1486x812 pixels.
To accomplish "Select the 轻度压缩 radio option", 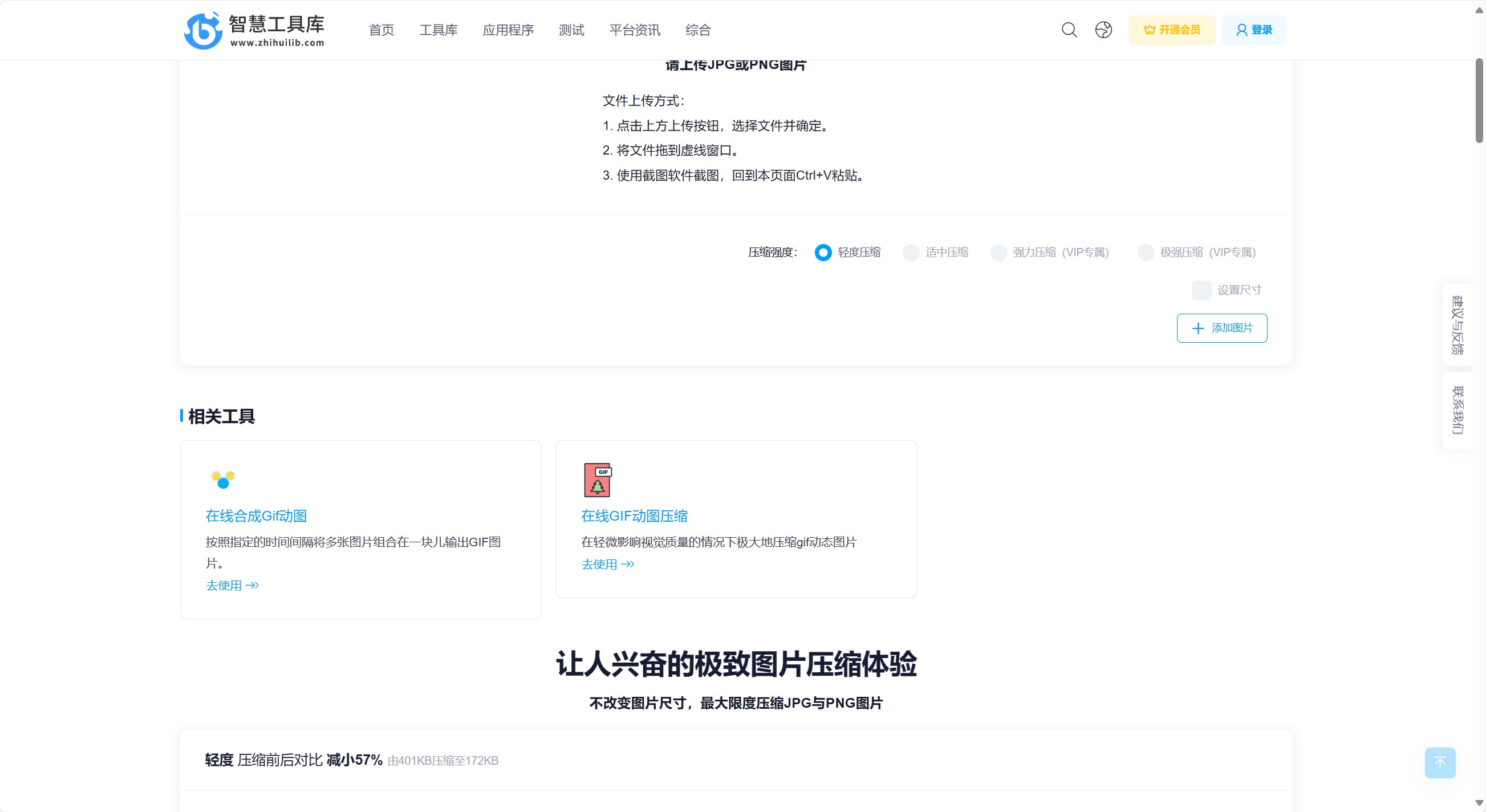I will click(x=847, y=253).
